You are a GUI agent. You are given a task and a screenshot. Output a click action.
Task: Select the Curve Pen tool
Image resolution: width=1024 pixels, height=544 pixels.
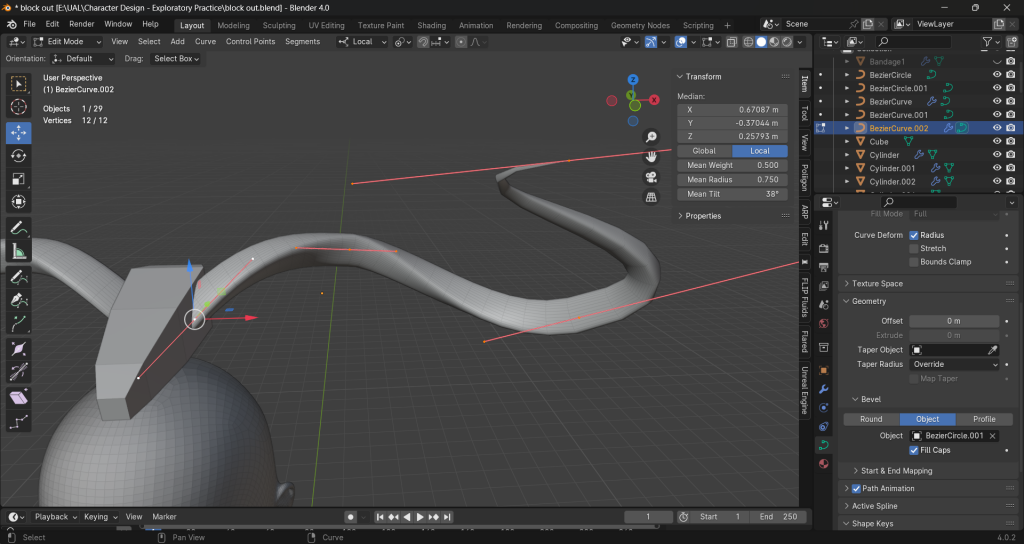[x=18, y=300]
